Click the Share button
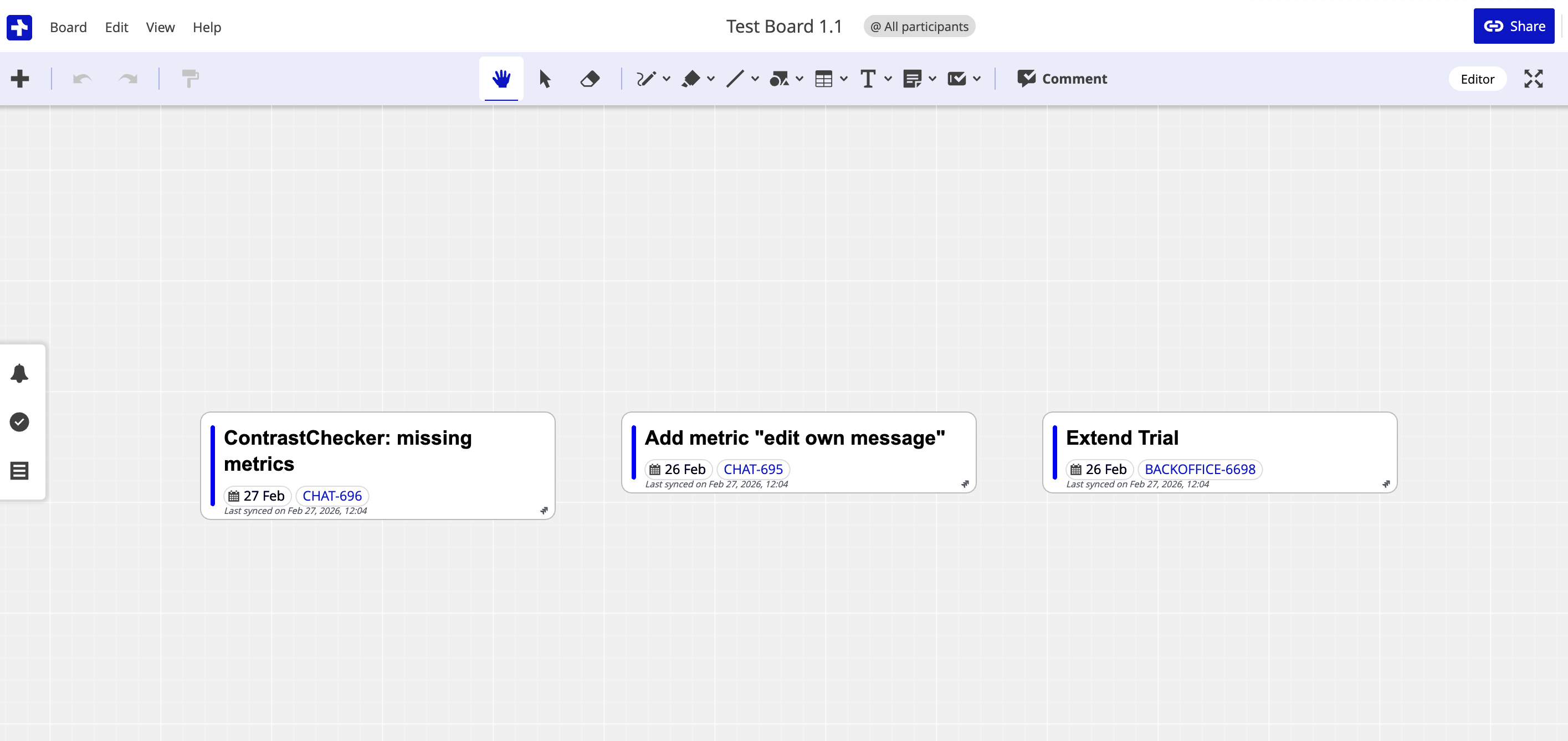Screen dimensions: 1568x741 [x=1514, y=26]
